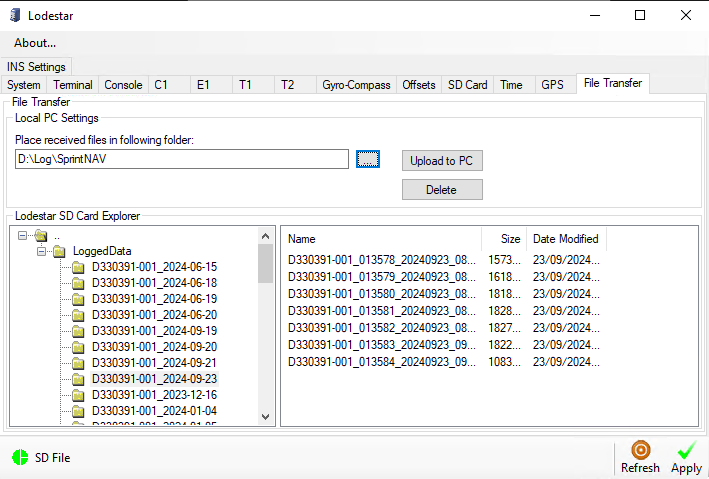Click the tree view scroll-down arrow

(x=265, y=417)
